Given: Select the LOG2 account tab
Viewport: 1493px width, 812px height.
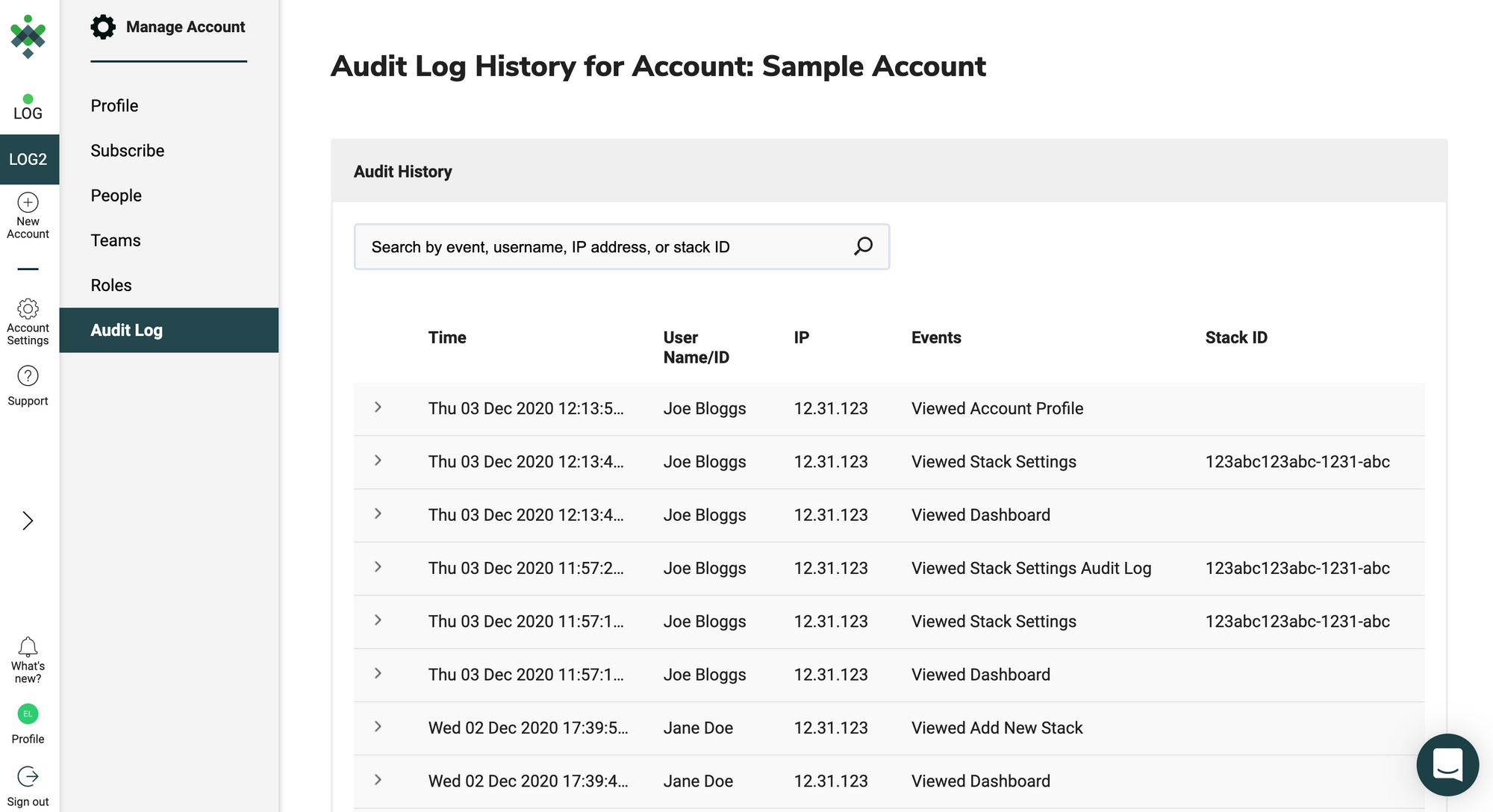Looking at the screenshot, I should tap(28, 159).
